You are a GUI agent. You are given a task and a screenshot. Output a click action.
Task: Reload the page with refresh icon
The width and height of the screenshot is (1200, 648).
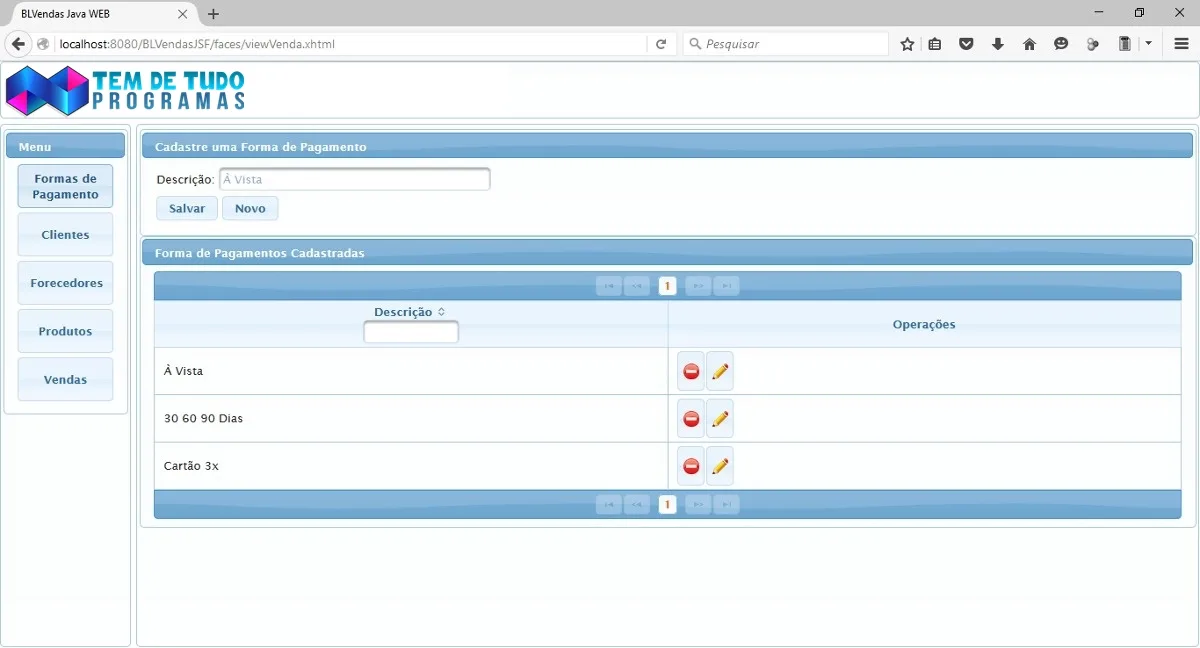[x=661, y=44]
